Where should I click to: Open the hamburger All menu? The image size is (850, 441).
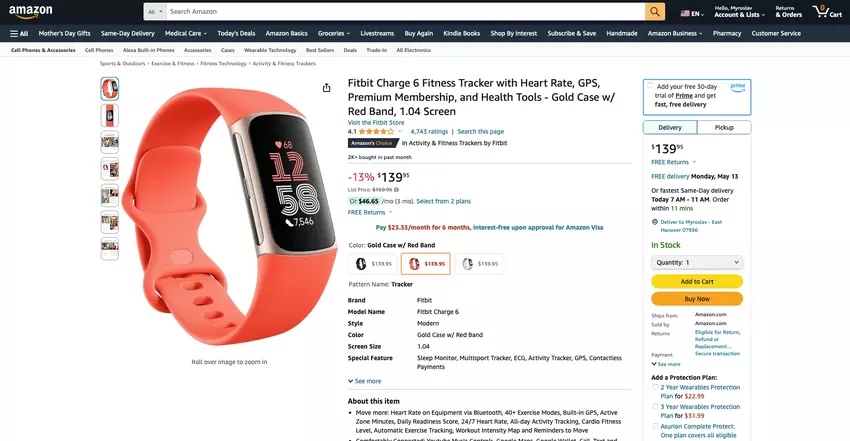(x=19, y=34)
